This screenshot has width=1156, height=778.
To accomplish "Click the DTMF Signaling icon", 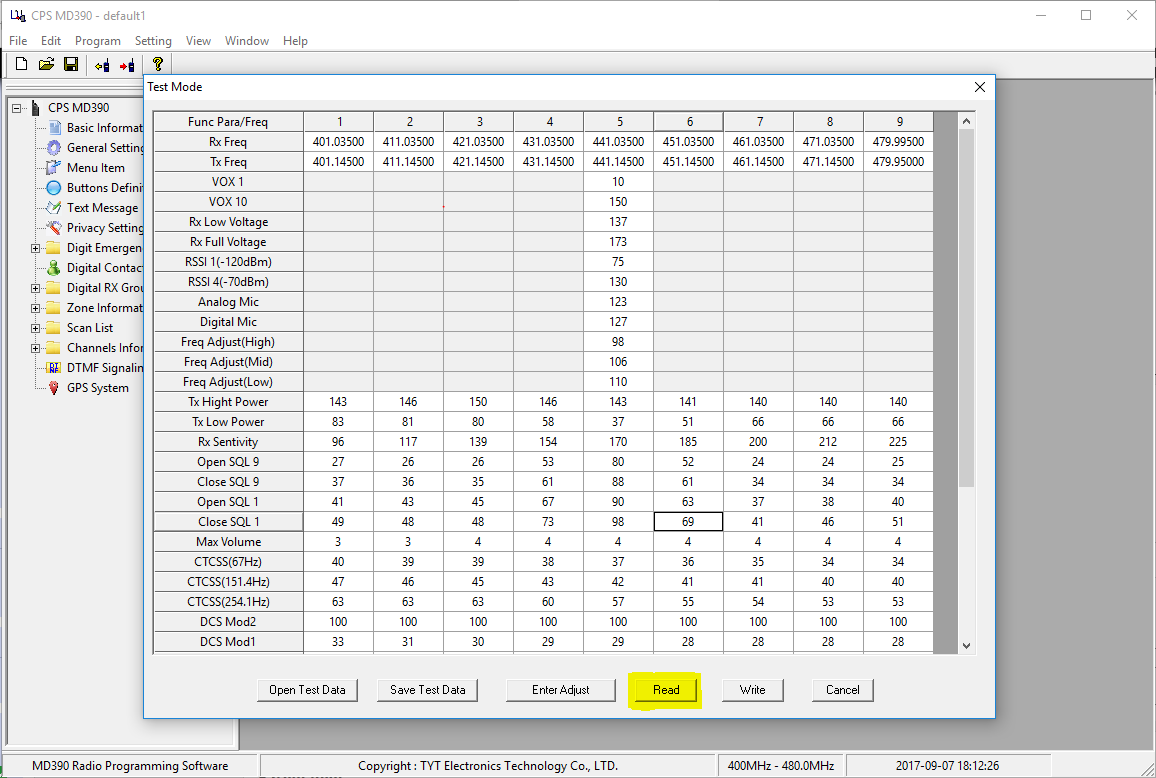I will click(x=54, y=367).
